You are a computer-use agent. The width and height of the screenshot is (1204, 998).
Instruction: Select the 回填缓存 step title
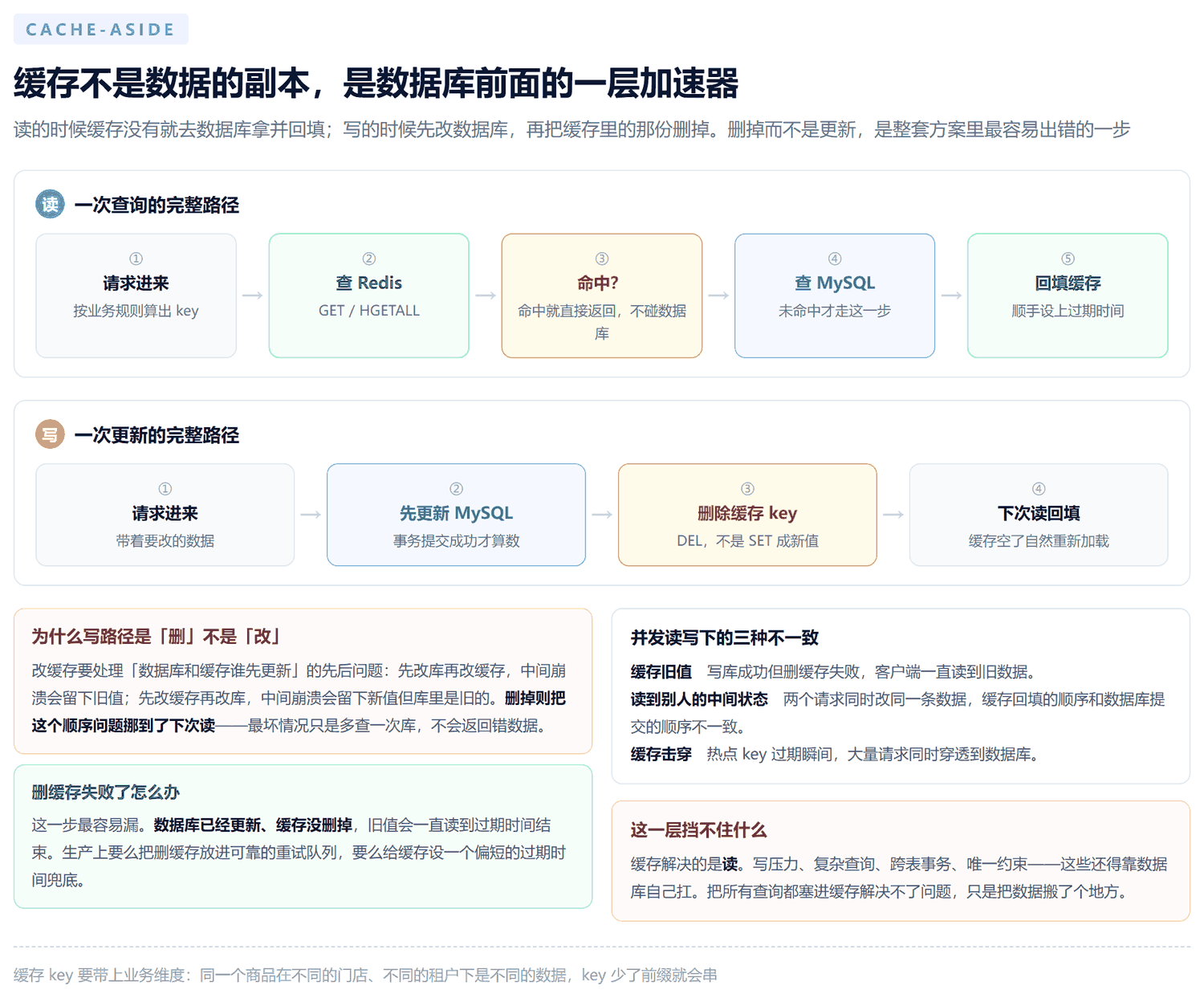tap(1068, 283)
